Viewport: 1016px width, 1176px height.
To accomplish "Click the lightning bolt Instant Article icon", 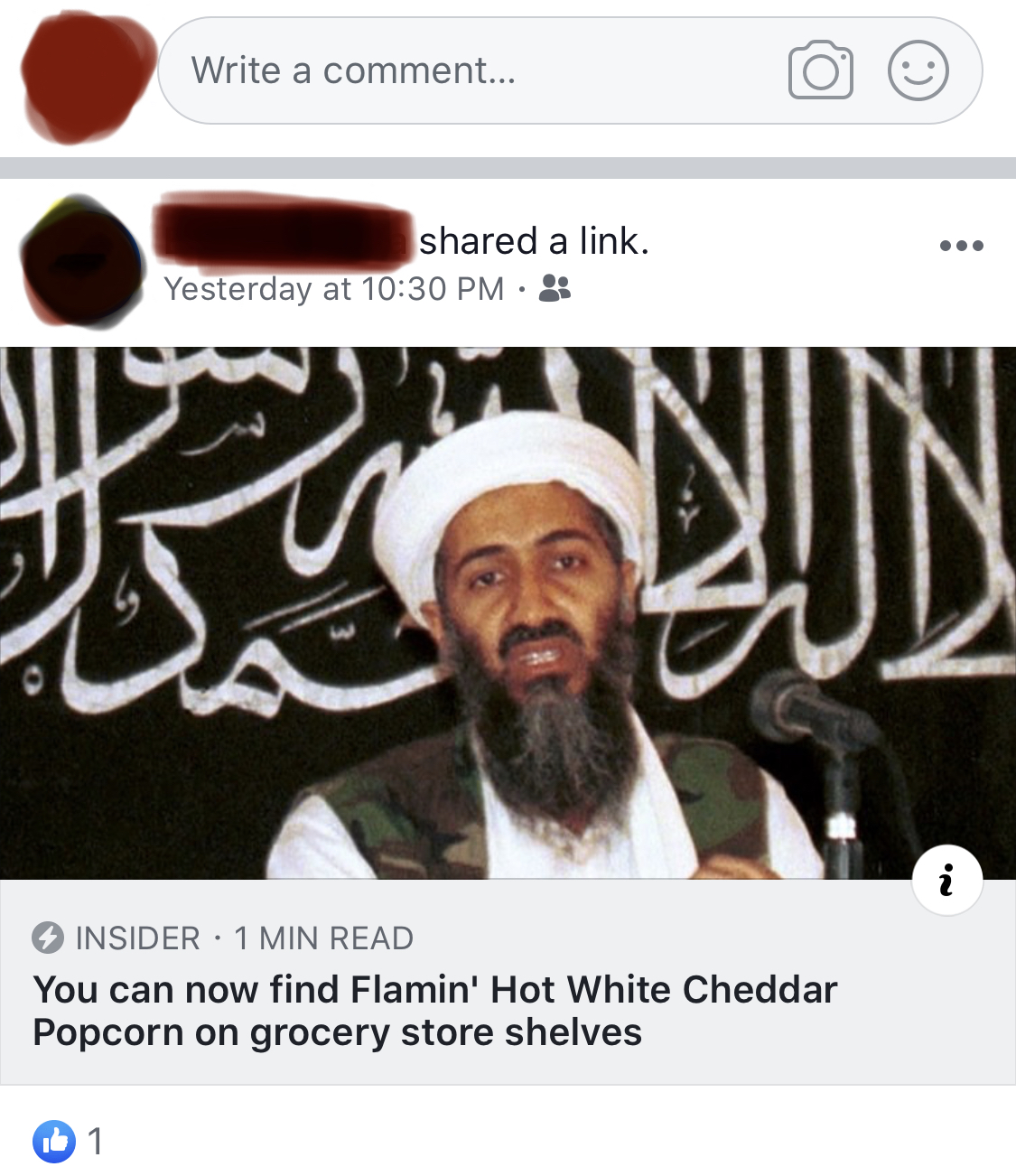I will [48, 938].
